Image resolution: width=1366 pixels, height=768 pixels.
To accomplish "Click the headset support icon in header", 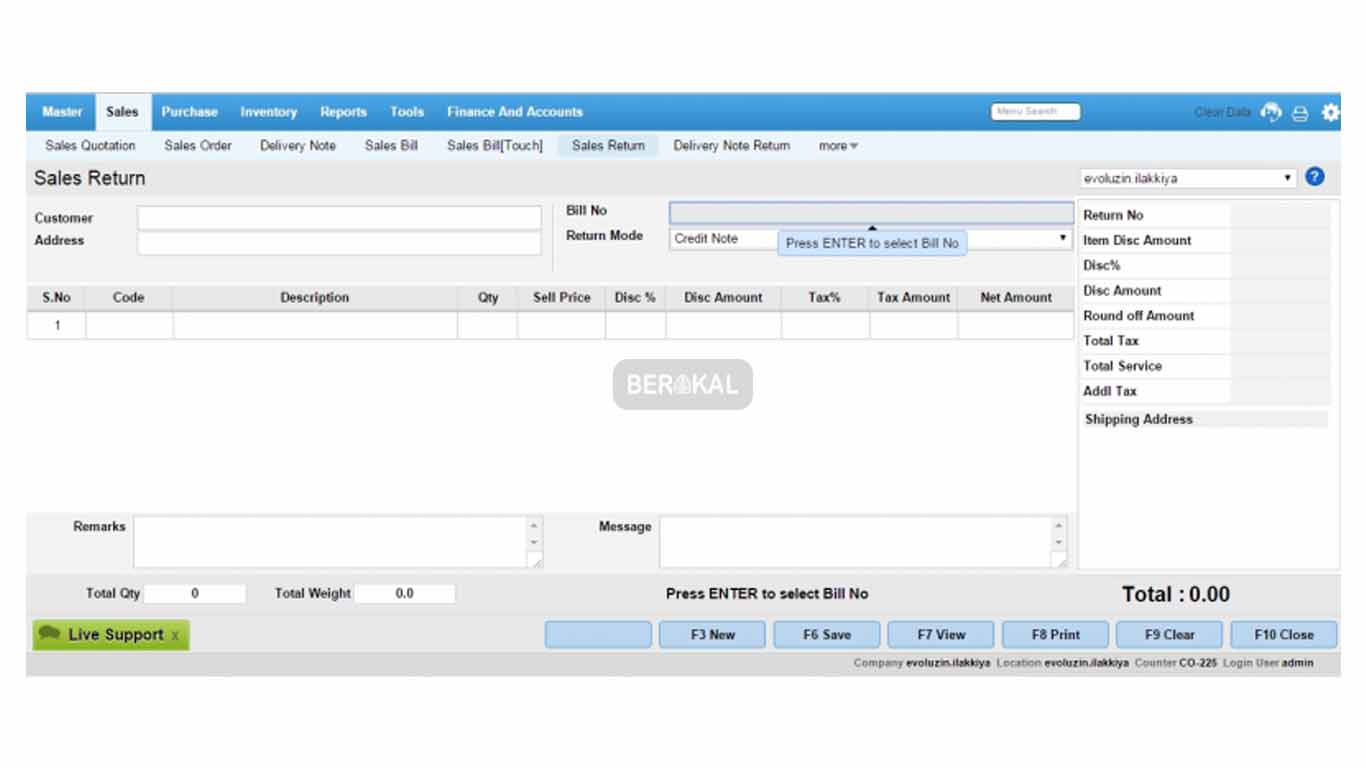I will [1271, 112].
